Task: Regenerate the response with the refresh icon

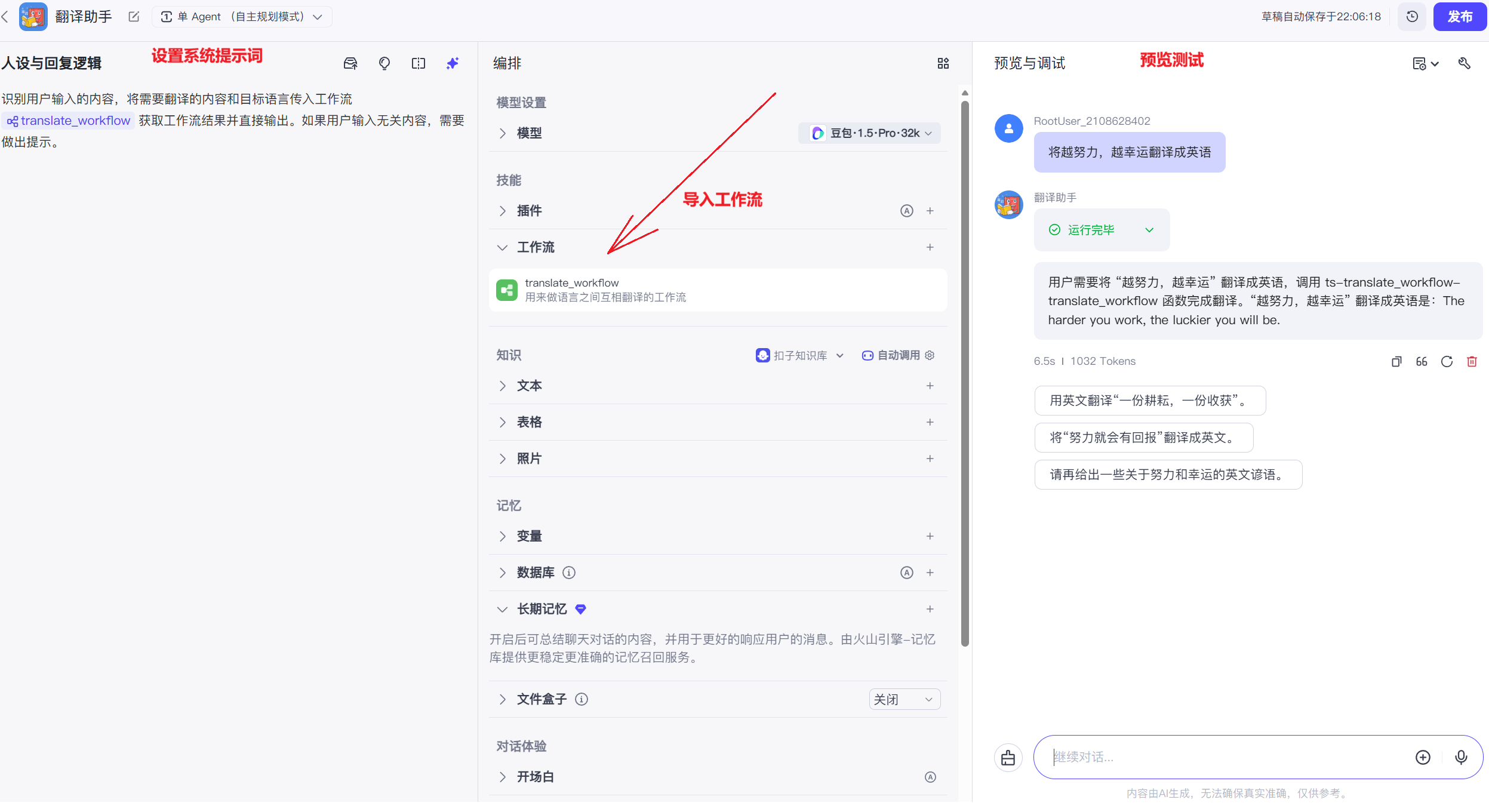Action: (1447, 361)
